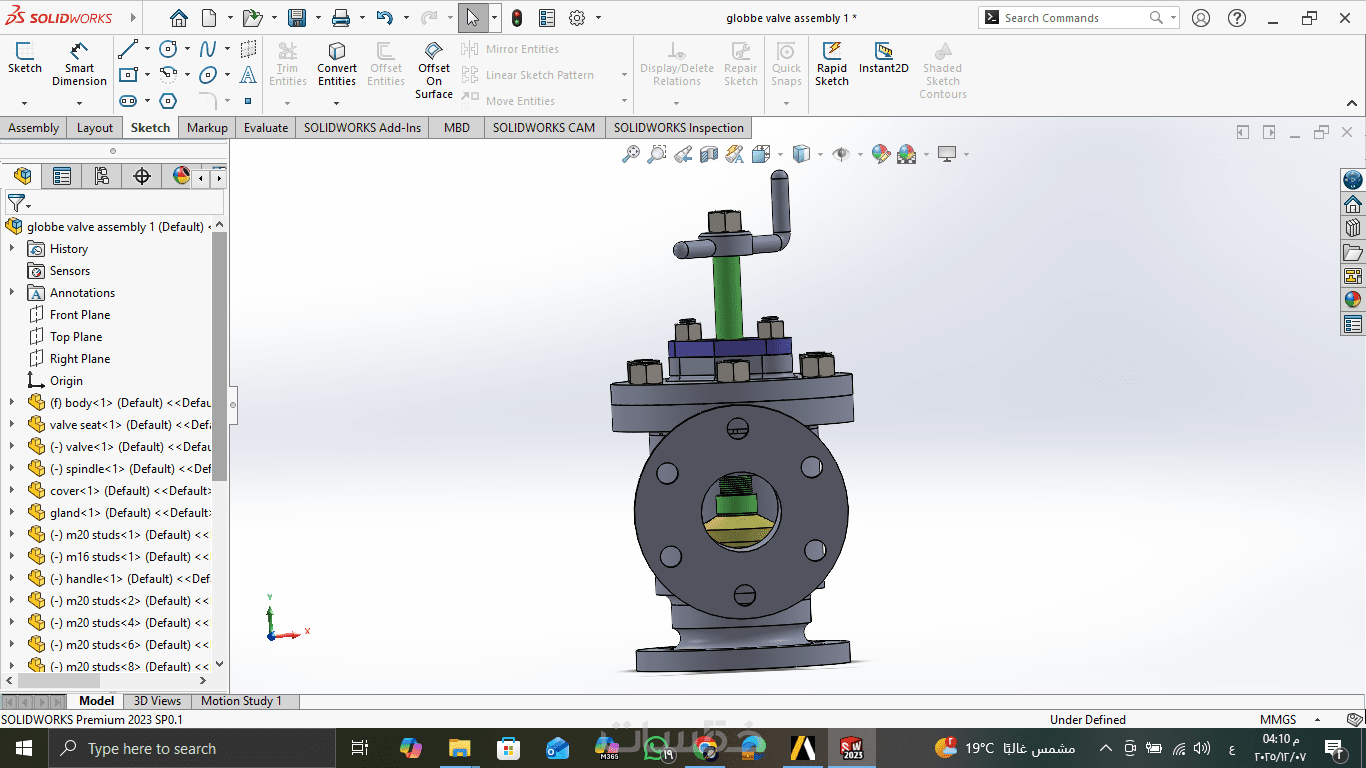Viewport: 1366px width, 768px height.
Task: Open SOLIDWORKS Options gear icon
Action: pyautogui.click(x=577, y=18)
